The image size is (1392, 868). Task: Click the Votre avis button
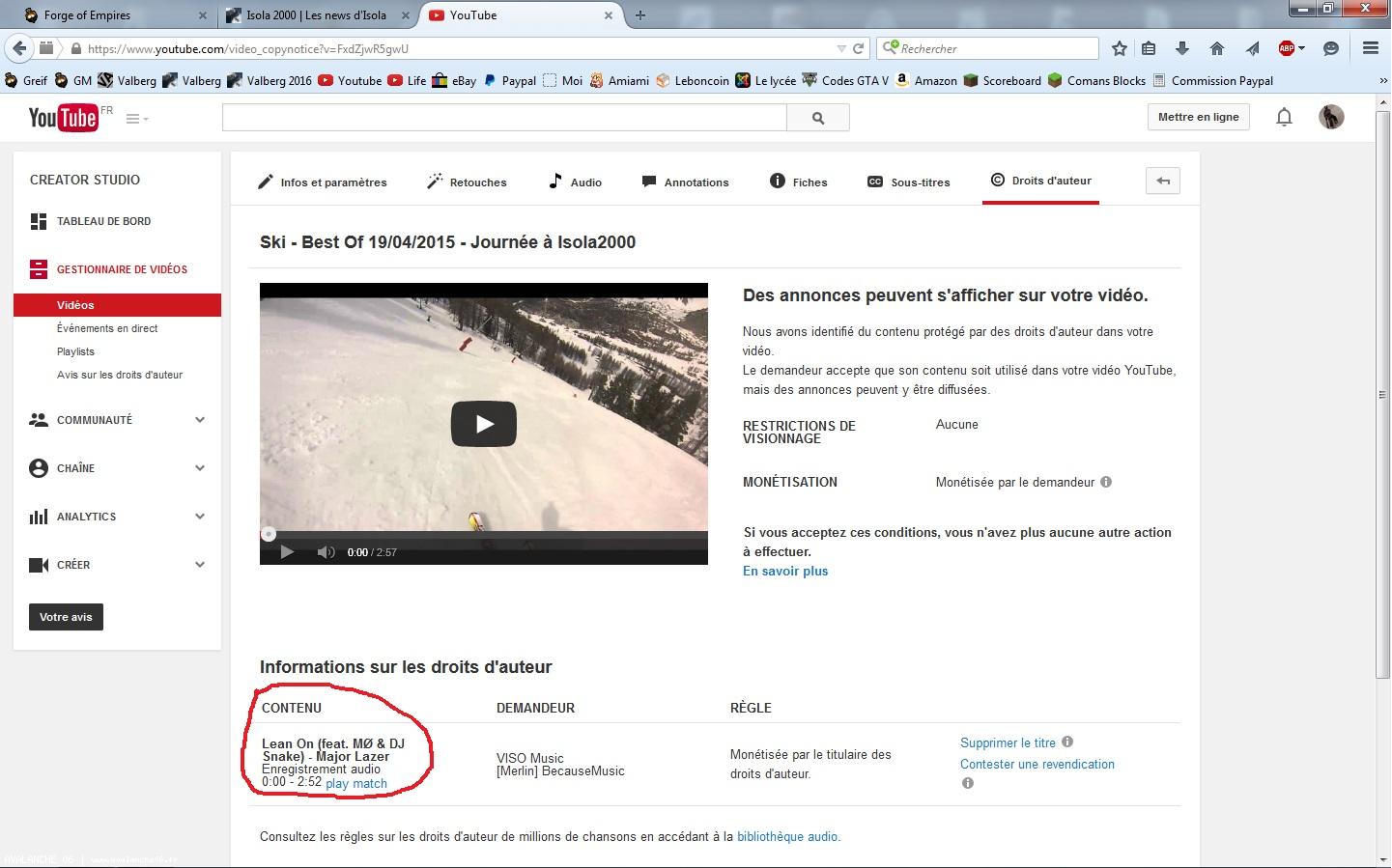[66, 617]
